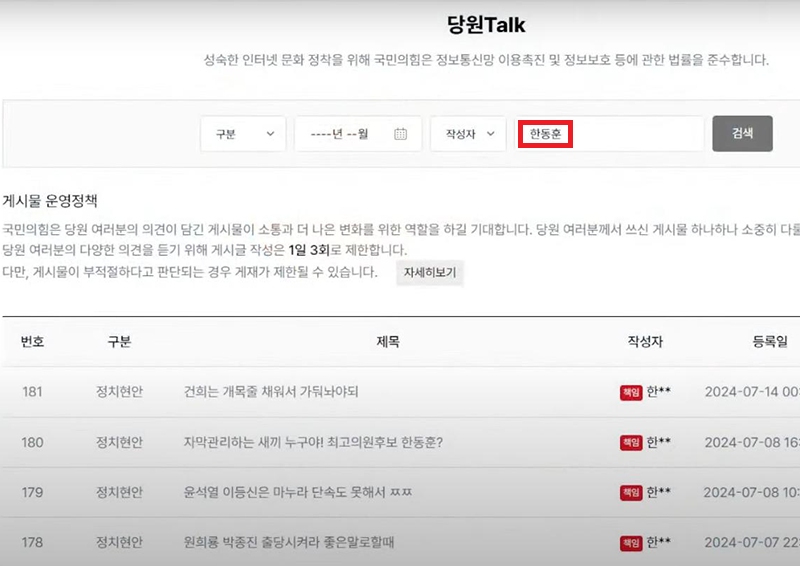800x566 pixels.
Task: Click the 책임 badge in row 180
Action: [631, 442]
